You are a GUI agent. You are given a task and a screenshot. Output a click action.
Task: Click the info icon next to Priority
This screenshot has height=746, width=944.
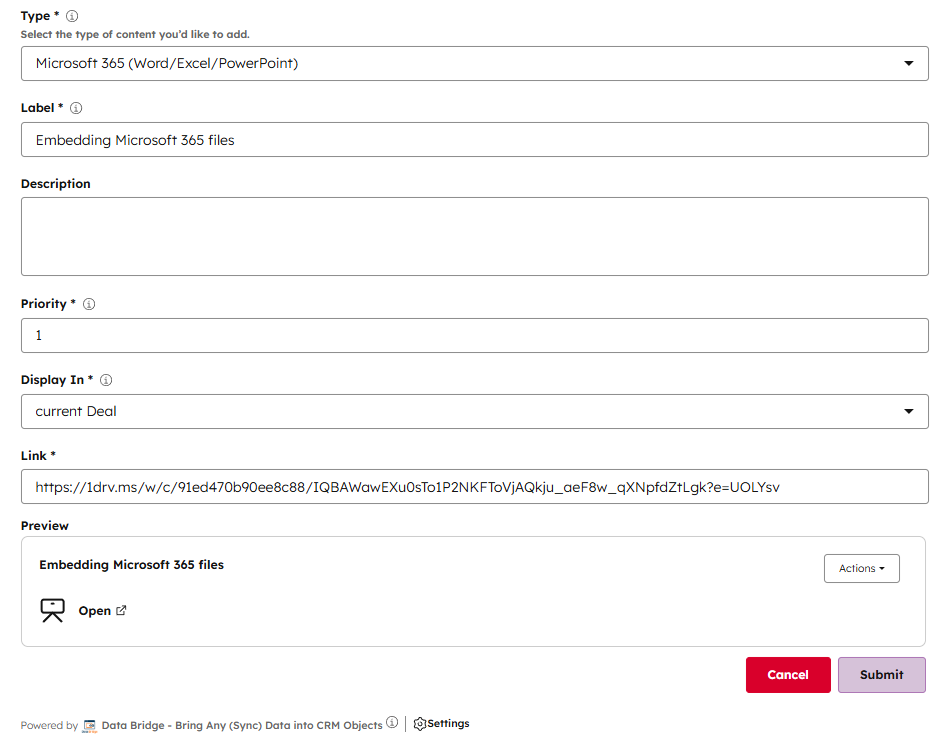tap(90, 303)
